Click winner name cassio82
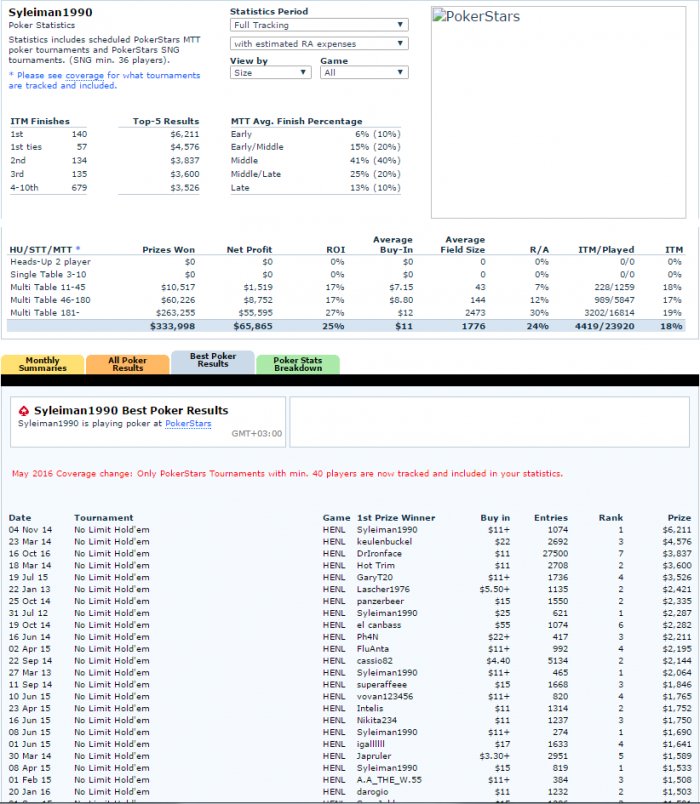This screenshot has width=700, height=804. point(374,661)
